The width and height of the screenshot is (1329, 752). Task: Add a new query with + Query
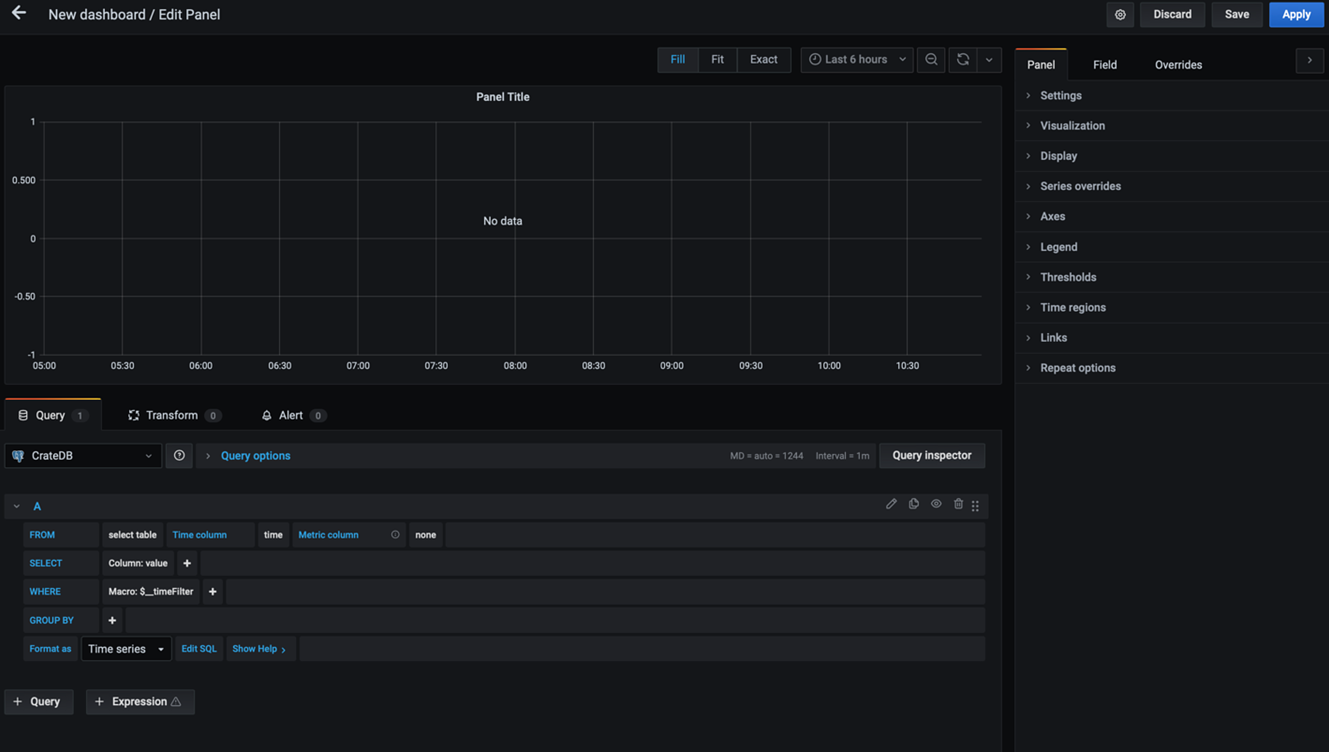(38, 702)
